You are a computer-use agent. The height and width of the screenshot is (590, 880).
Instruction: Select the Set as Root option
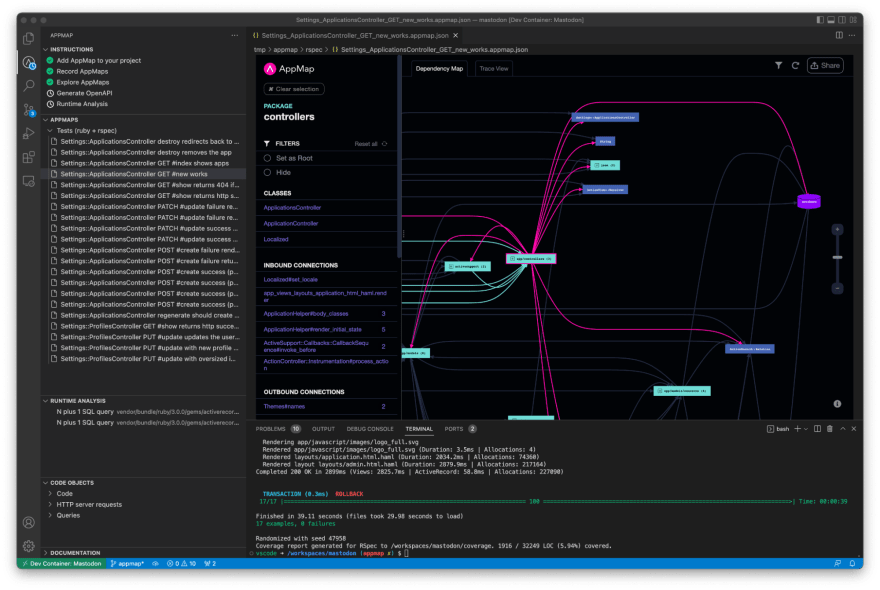tap(288, 158)
